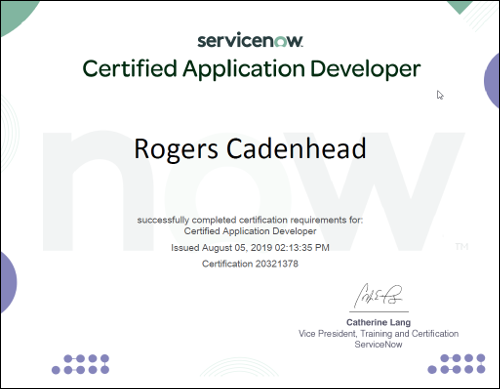Click the Catherine Lang name

[378, 322]
